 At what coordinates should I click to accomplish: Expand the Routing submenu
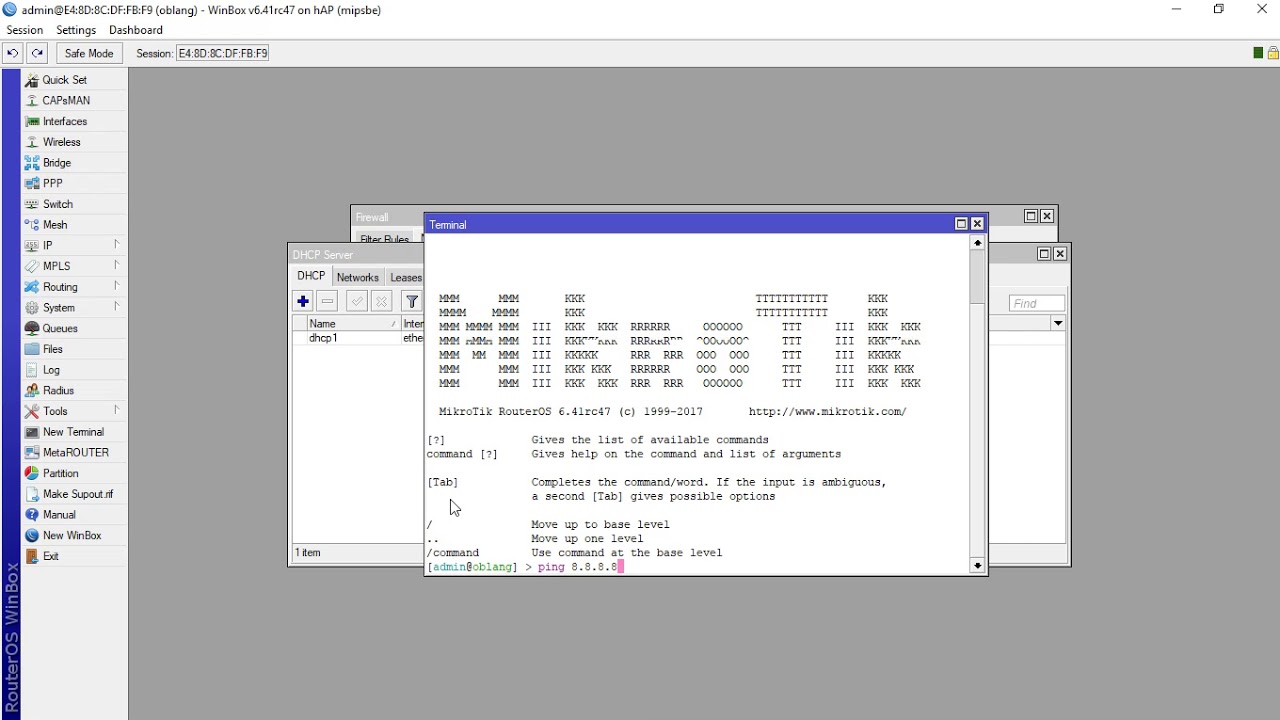click(x=72, y=287)
